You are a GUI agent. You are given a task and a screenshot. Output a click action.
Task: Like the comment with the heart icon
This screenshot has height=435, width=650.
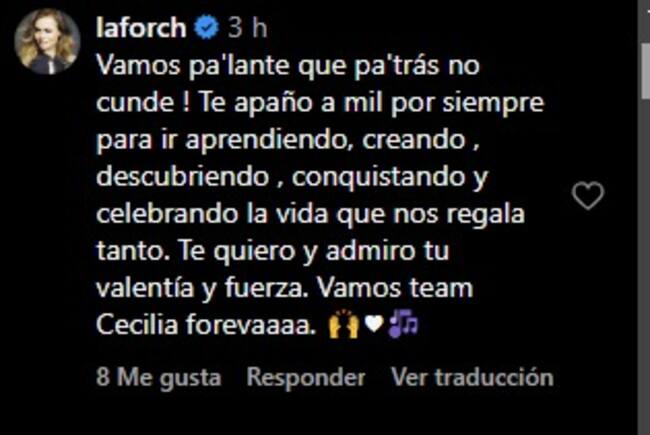click(x=588, y=196)
